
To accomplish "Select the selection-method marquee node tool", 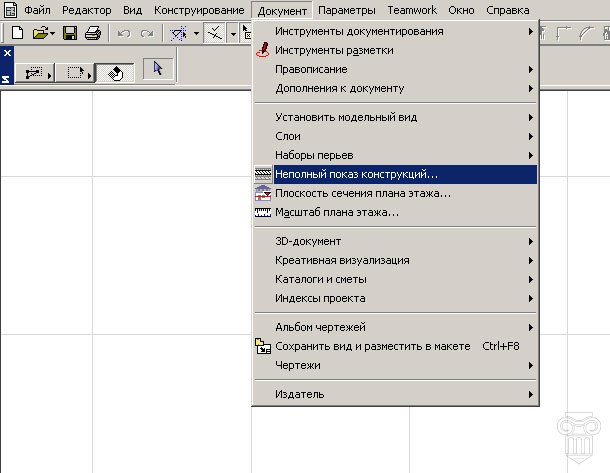I will [x=35, y=72].
